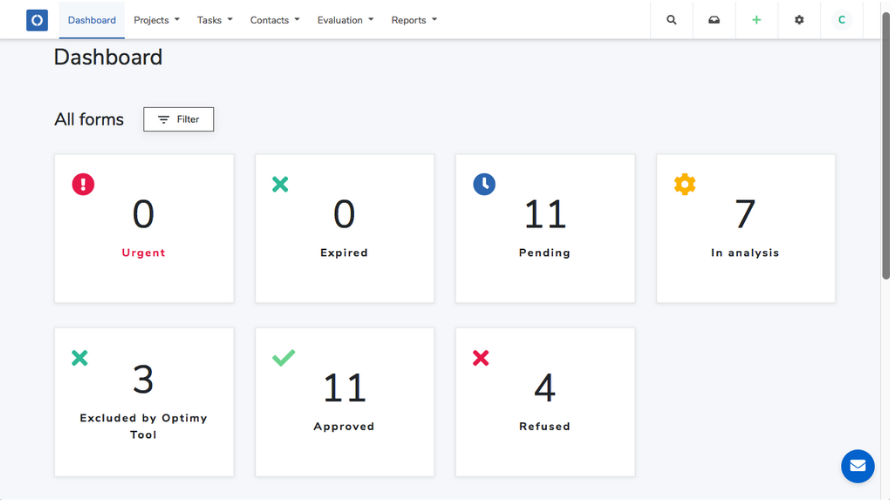Image resolution: width=890 pixels, height=500 pixels.
Task: Click the green plus add icon
Action: [x=757, y=20]
